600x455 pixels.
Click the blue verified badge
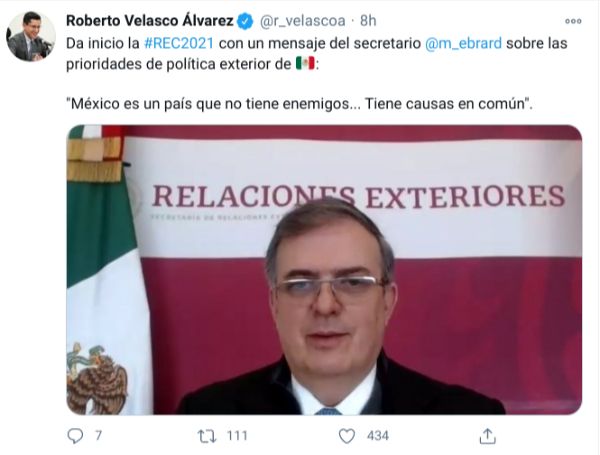pos(245,21)
